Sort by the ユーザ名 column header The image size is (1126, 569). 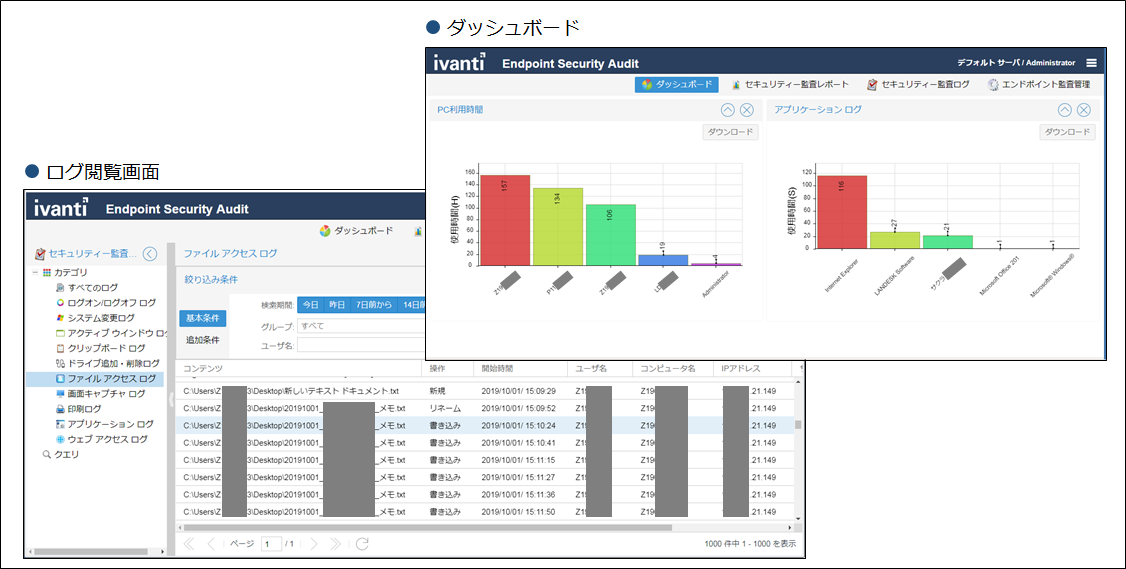(x=600, y=369)
